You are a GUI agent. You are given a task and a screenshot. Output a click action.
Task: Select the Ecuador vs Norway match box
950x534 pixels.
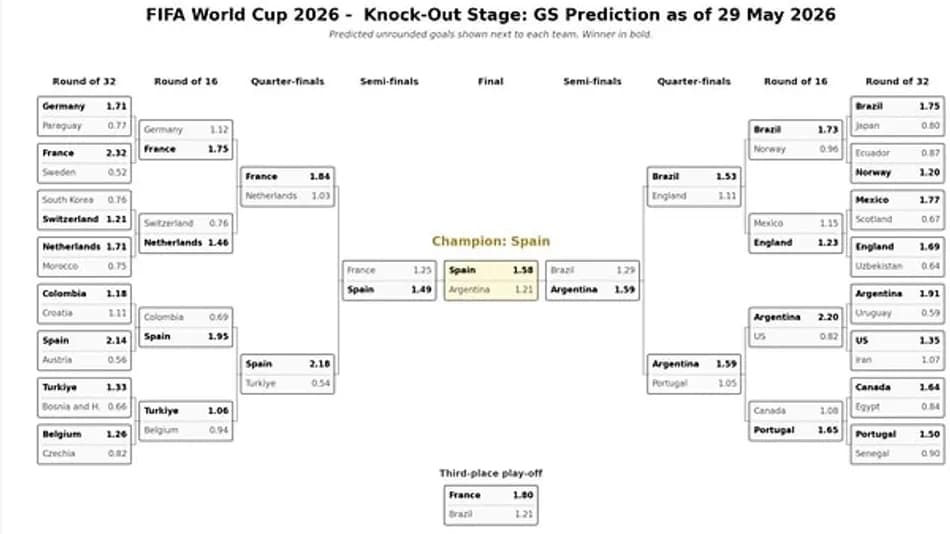click(897, 162)
